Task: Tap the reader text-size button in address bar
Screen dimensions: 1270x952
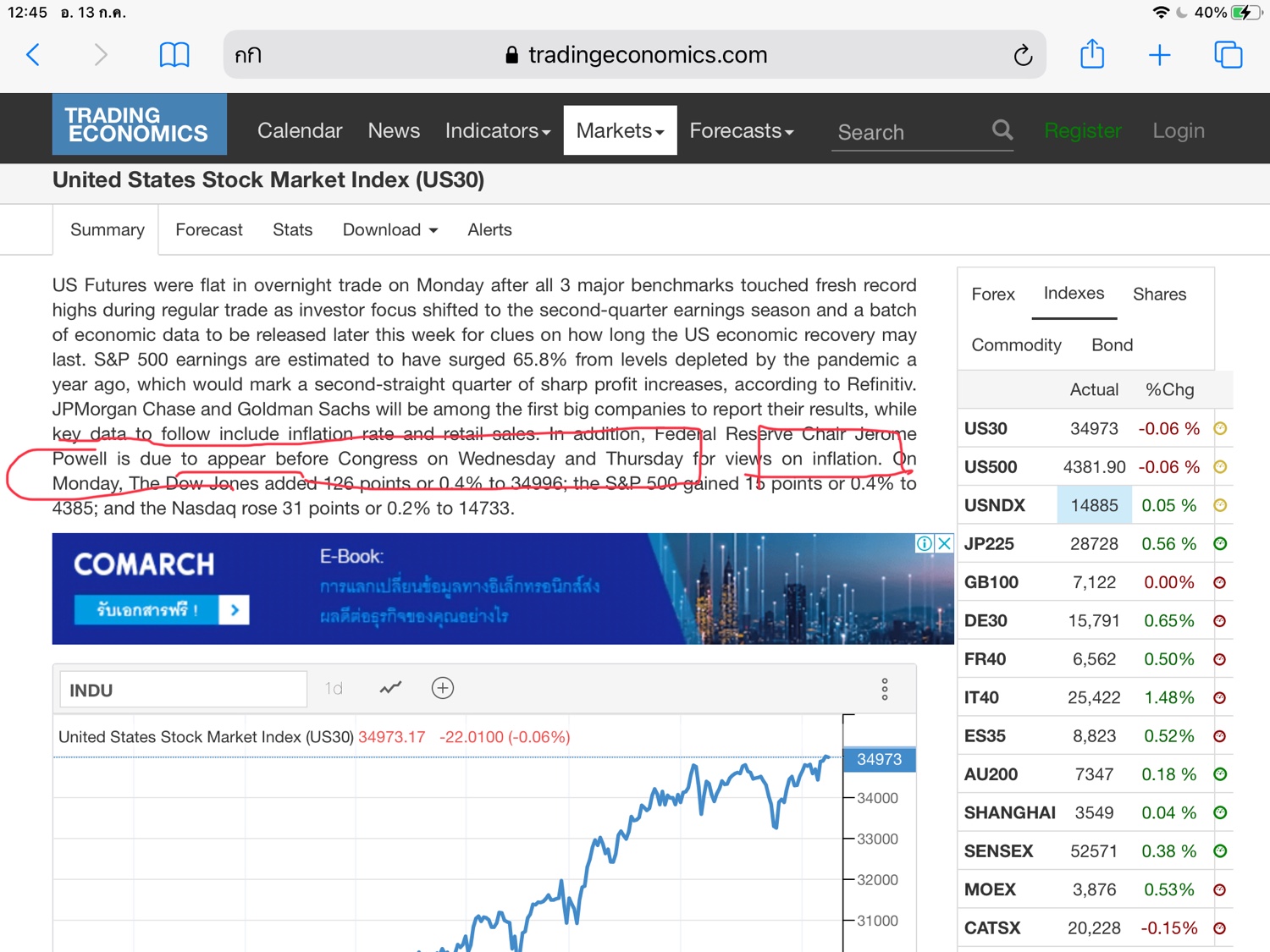Action: [x=248, y=56]
